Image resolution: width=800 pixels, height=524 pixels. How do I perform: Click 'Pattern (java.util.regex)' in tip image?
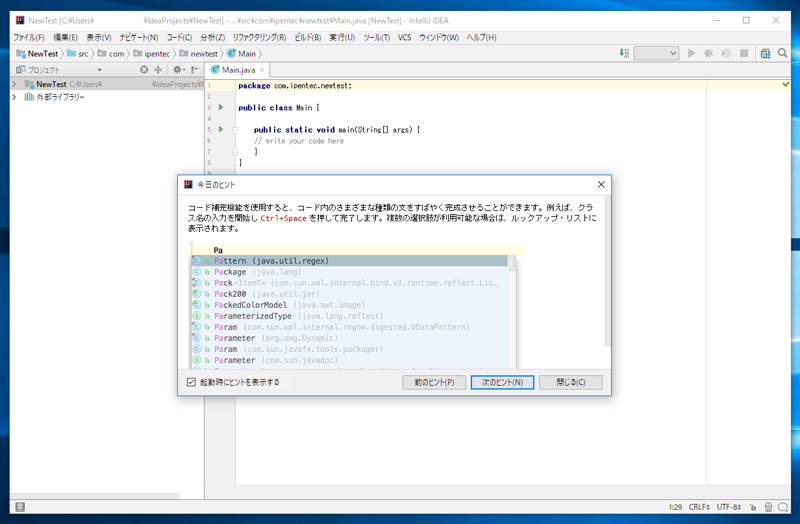click(x=349, y=261)
